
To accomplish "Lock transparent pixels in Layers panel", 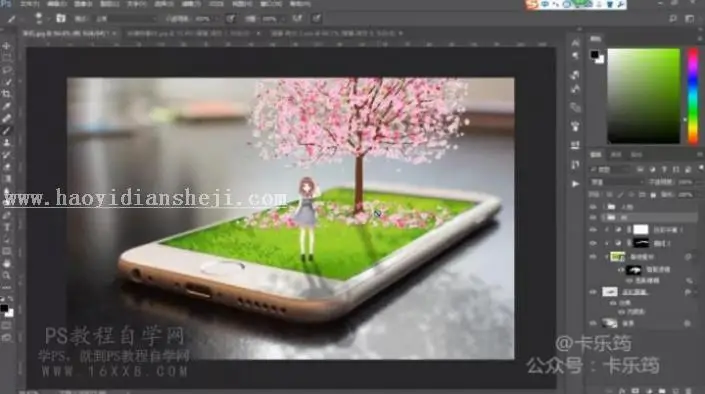I will point(609,195).
